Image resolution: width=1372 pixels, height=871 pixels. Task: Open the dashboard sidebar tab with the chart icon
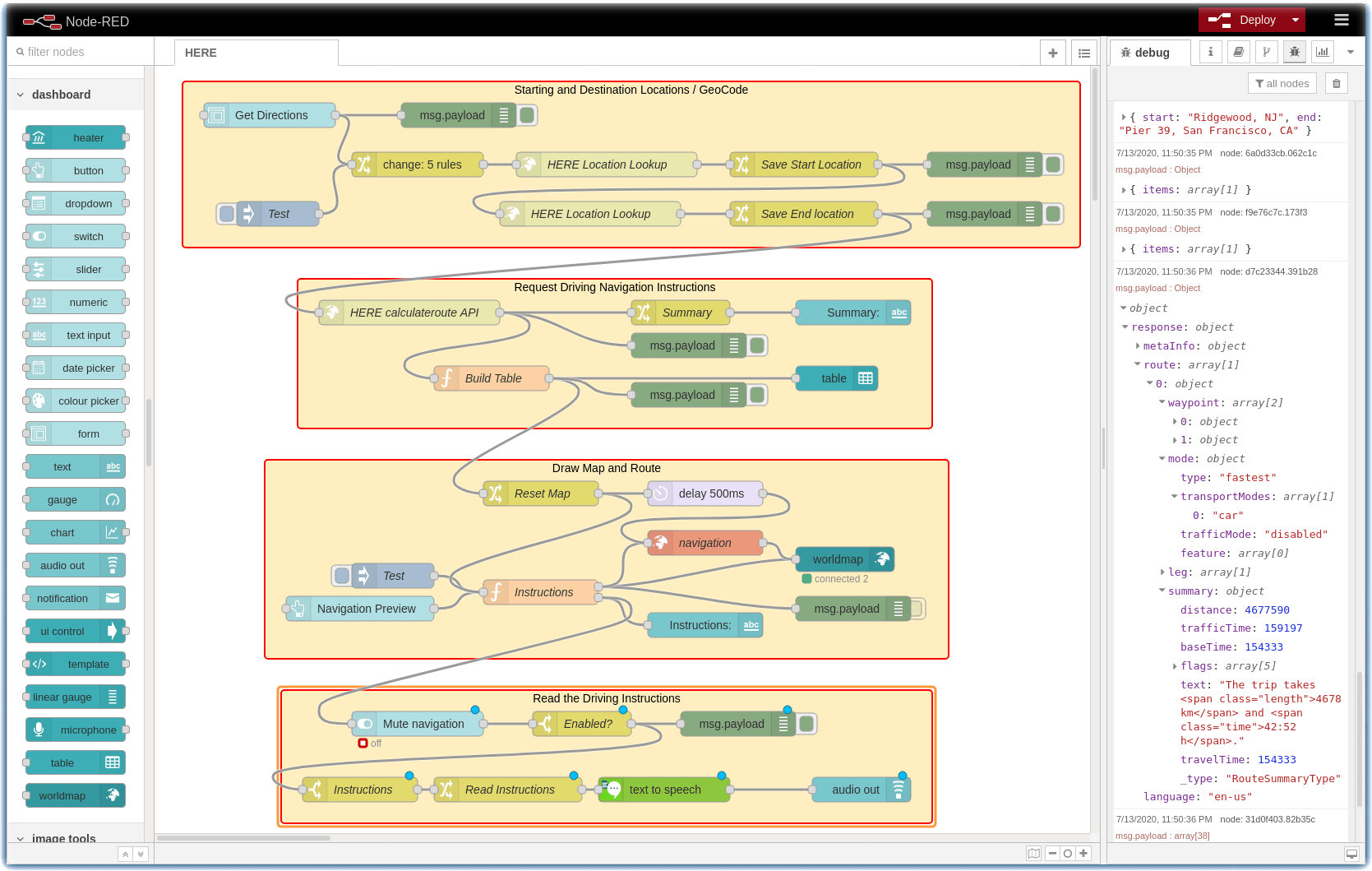click(1322, 51)
